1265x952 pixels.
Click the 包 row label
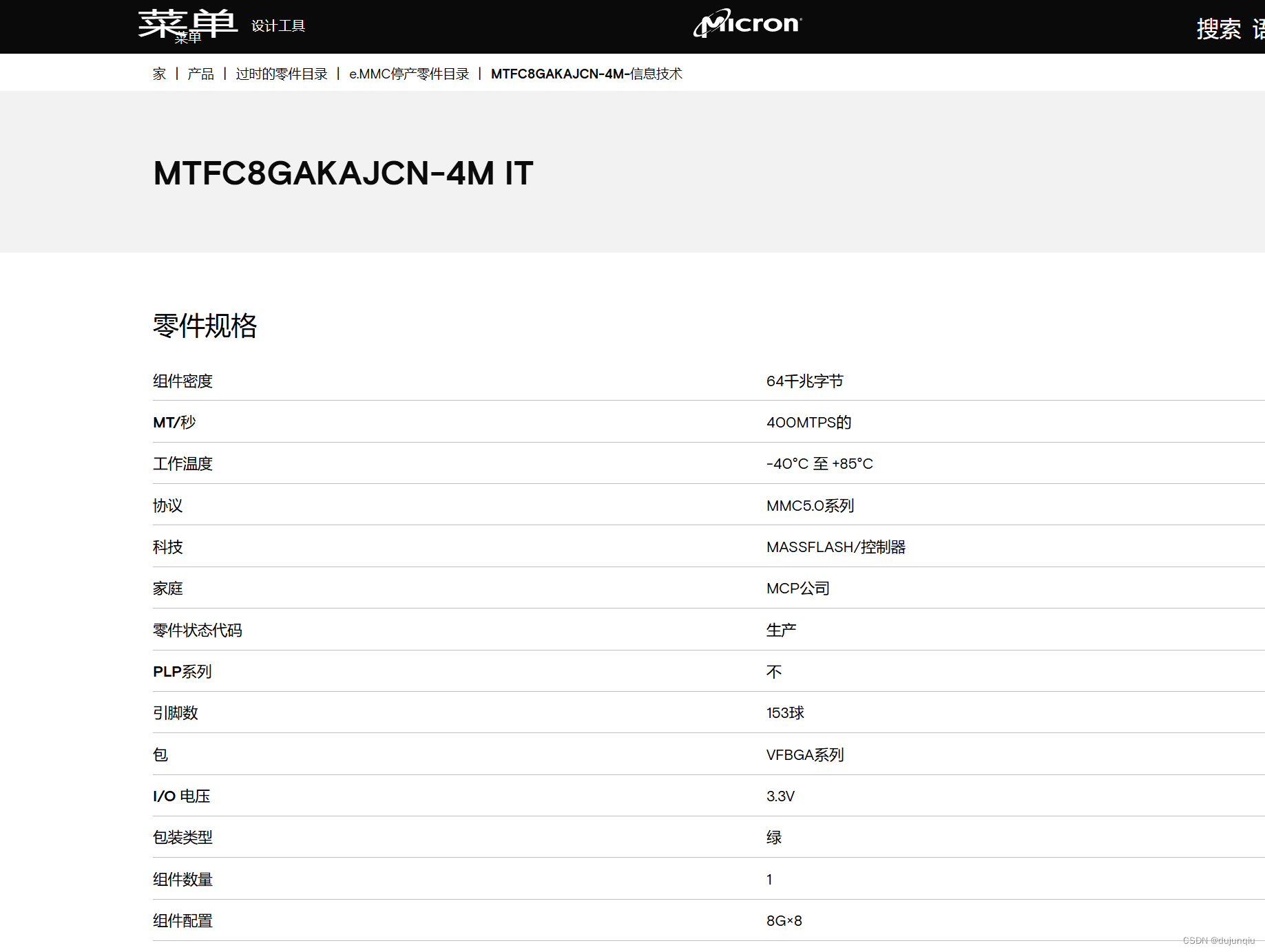[160, 754]
